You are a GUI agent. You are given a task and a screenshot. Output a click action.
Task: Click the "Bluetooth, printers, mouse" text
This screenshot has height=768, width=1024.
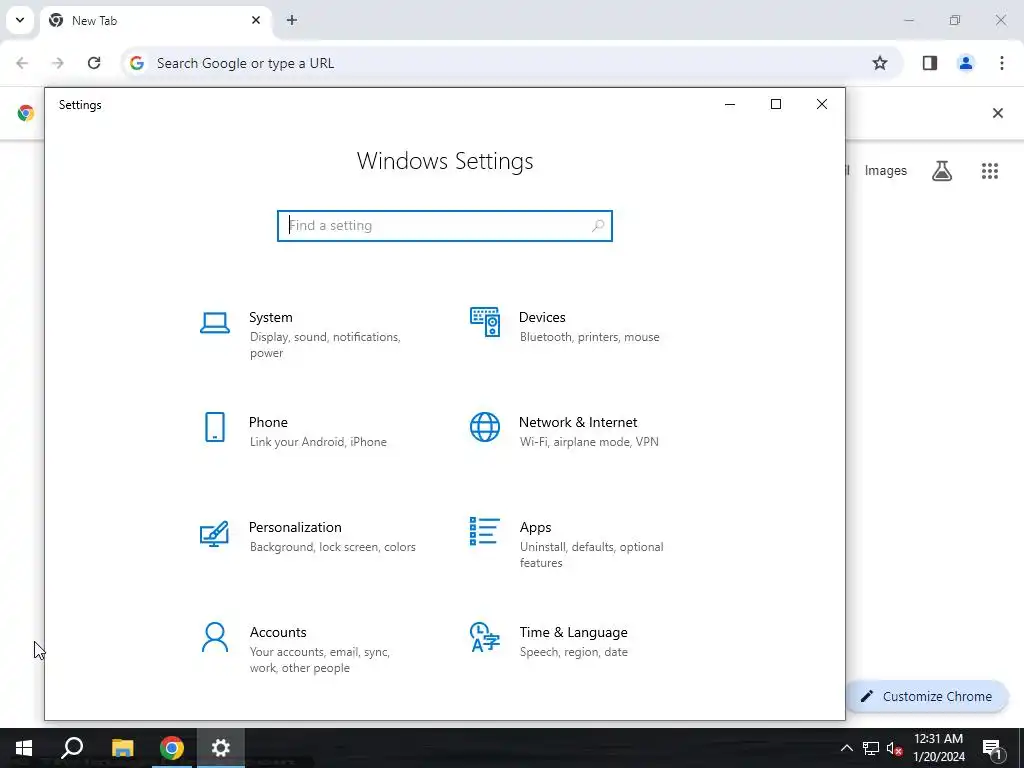[x=590, y=337]
